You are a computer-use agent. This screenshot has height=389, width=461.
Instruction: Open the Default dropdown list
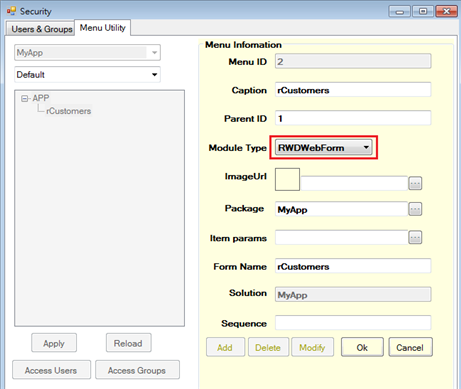pyautogui.click(x=87, y=75)
